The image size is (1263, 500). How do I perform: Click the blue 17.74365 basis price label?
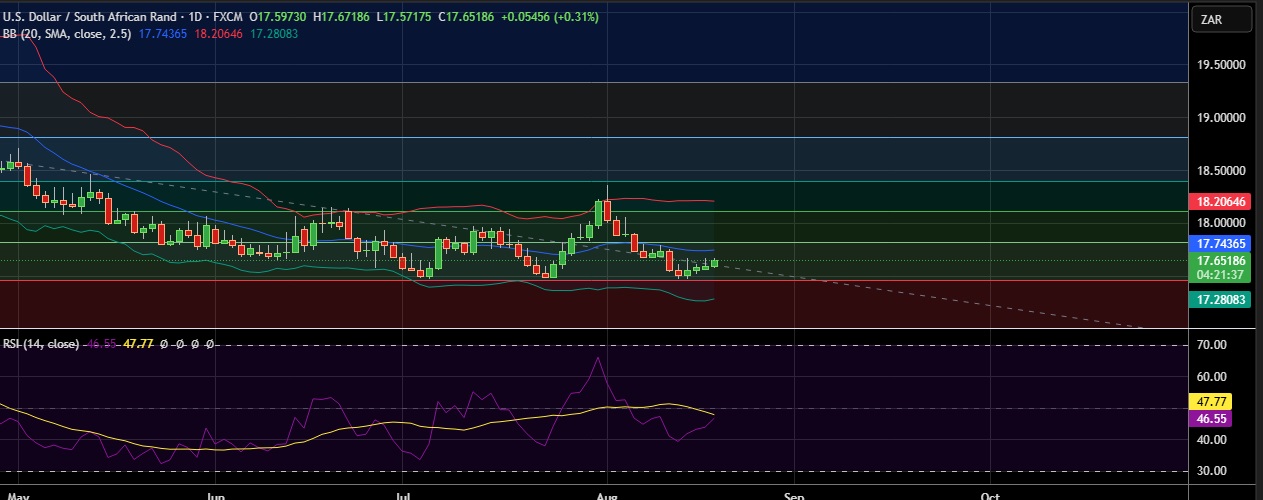(1221, 243)
